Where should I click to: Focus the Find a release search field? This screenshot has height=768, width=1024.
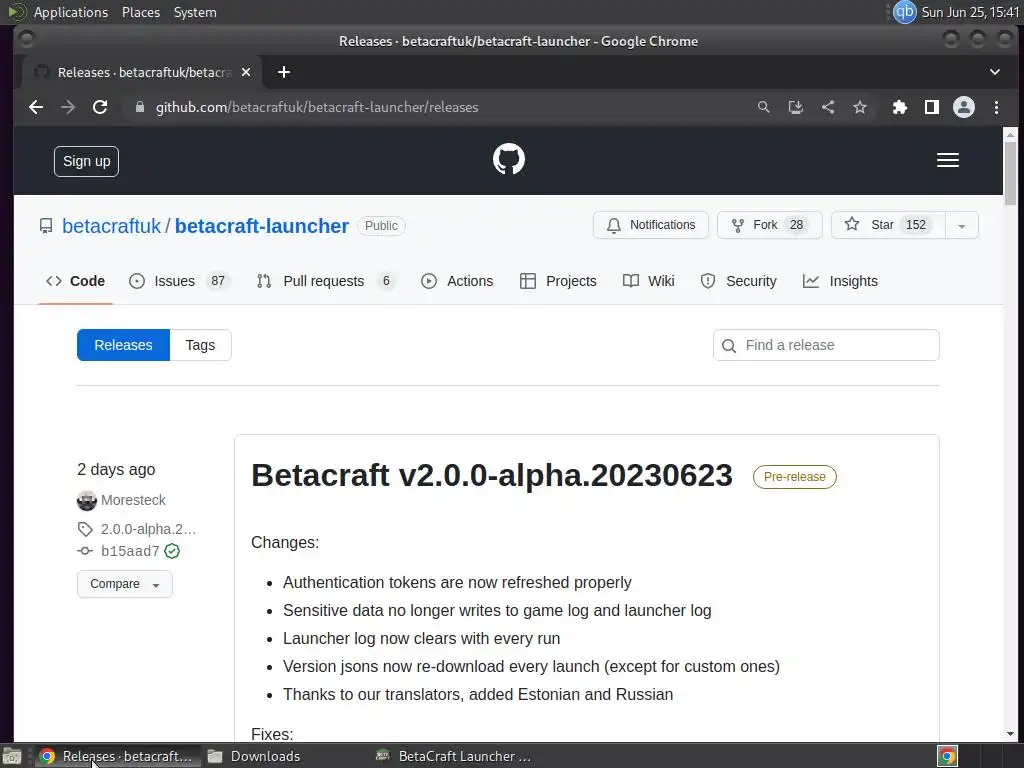pos(826,345)
